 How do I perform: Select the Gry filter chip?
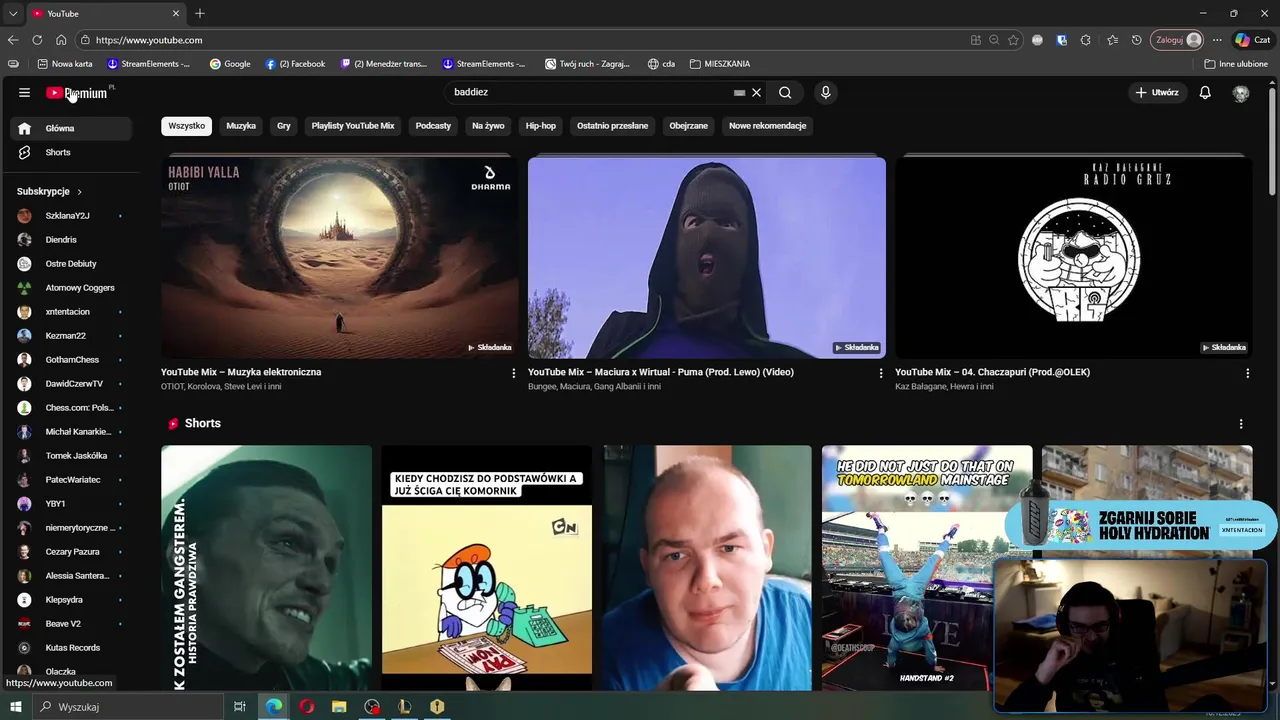click(x=284, y=126)
